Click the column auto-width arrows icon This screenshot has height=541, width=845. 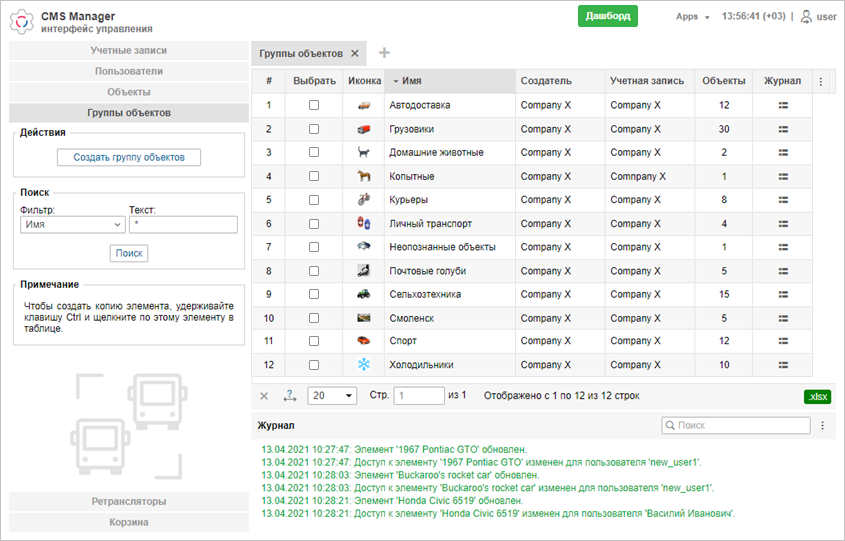(x=290, y=396)
